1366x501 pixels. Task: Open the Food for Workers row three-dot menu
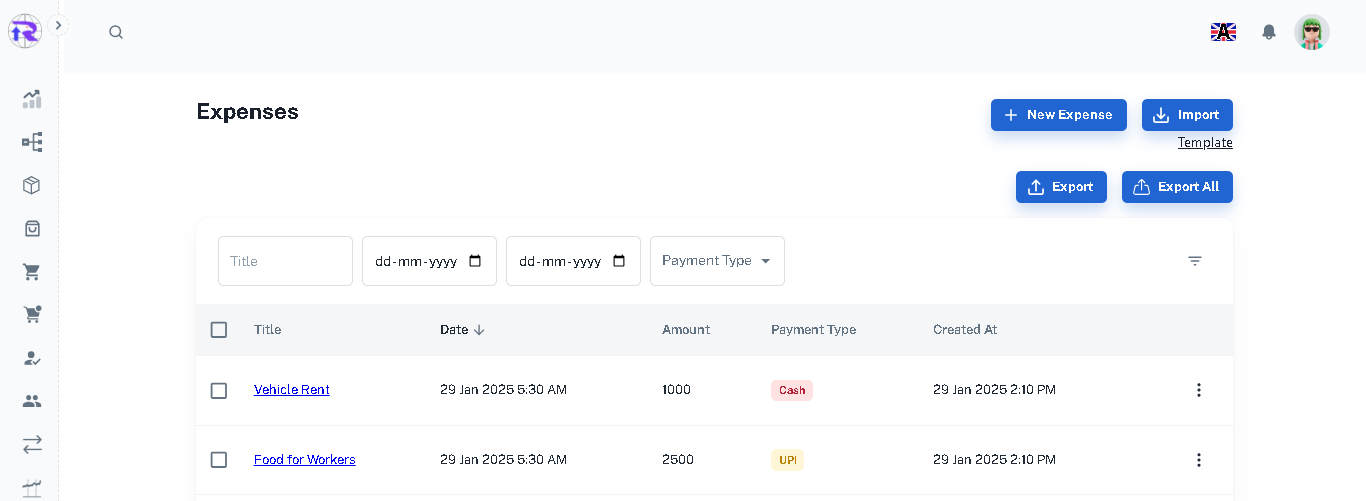[x=1199, y=460]
